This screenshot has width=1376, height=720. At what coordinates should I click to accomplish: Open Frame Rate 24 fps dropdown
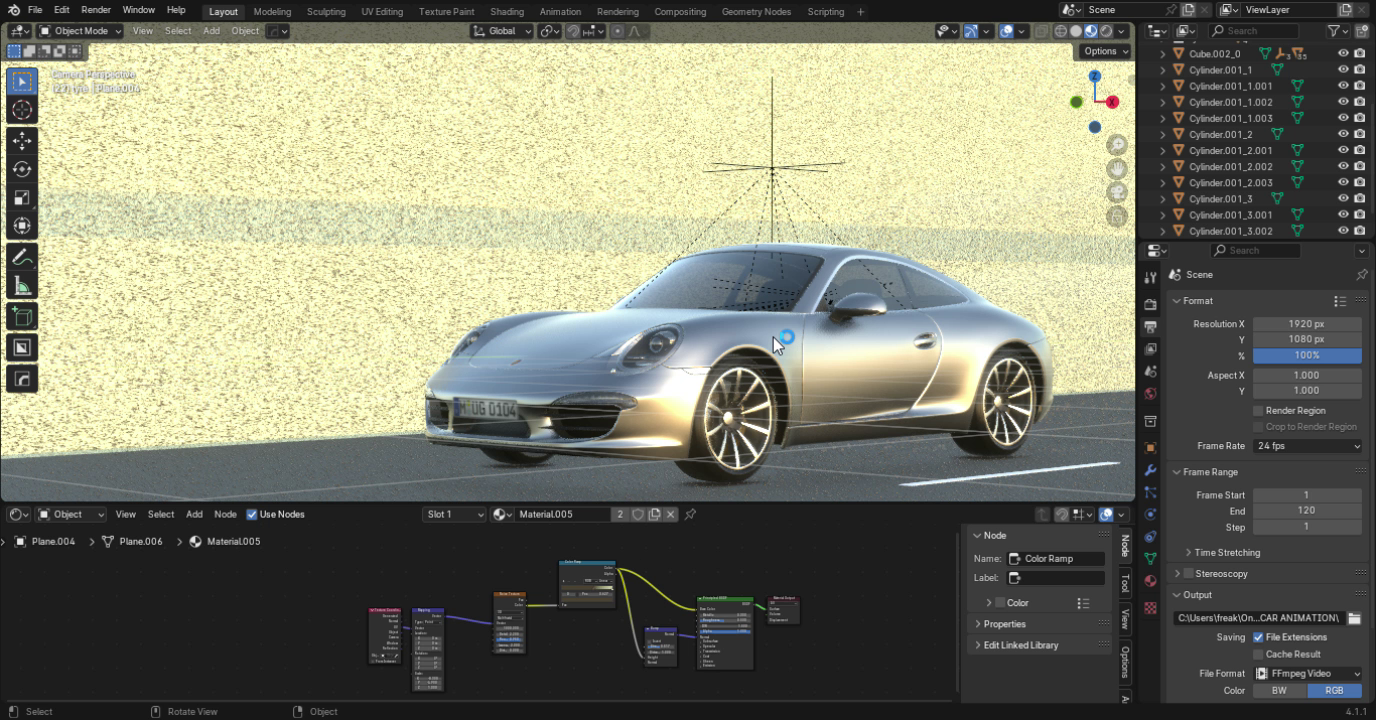(1308, 446)
